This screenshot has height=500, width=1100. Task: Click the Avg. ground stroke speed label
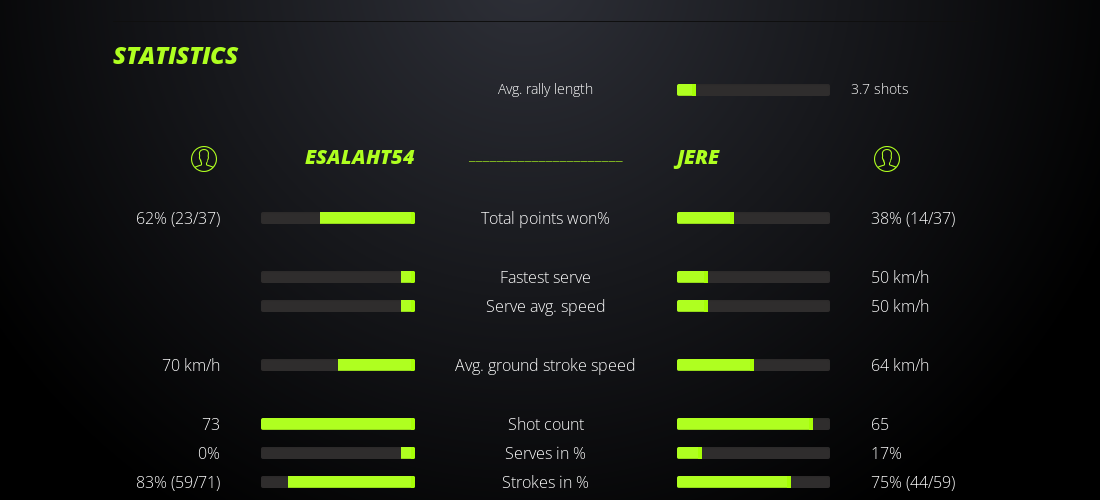[545, 365]
